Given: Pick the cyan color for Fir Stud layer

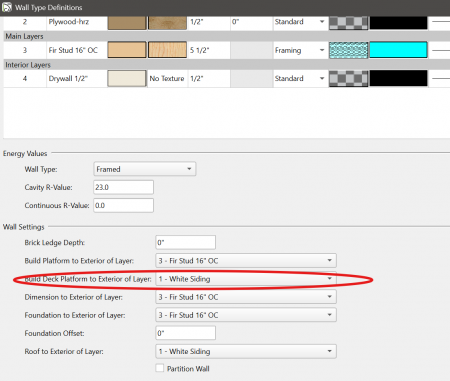Looking at the screenshot, I should point(398,50).
